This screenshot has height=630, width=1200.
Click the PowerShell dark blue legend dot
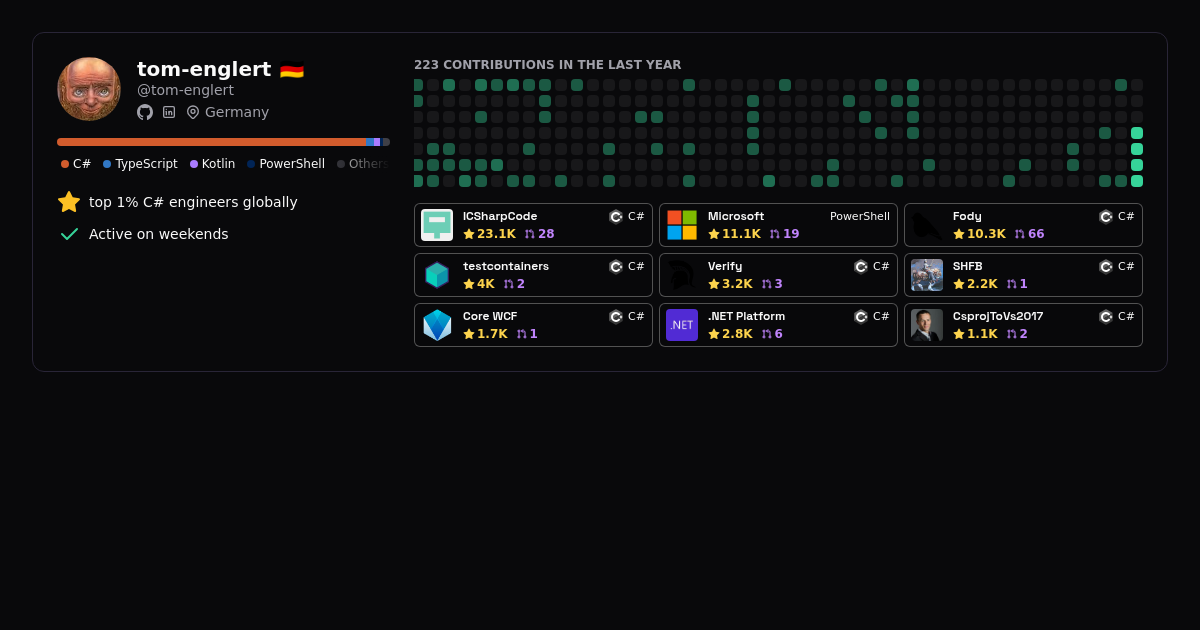(251, 164)
